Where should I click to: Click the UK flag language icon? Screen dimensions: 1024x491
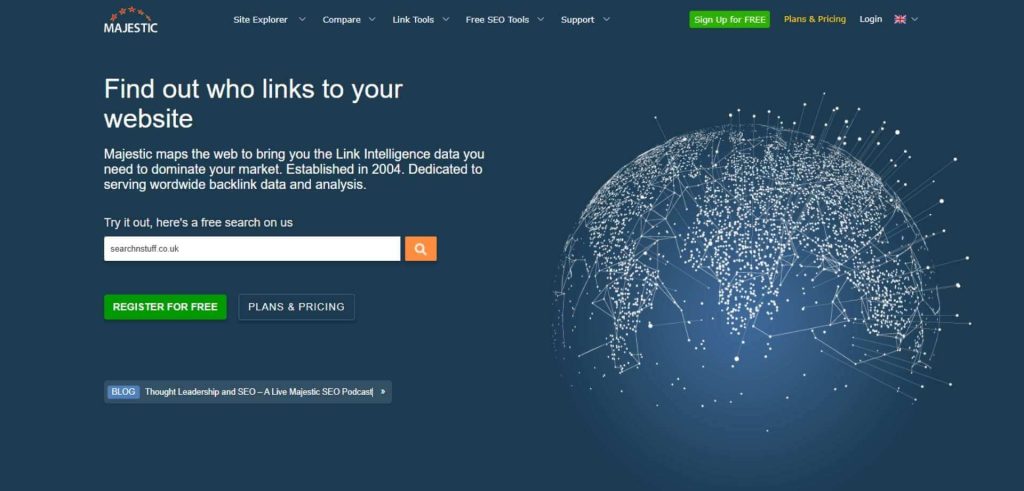pos(900,19)
